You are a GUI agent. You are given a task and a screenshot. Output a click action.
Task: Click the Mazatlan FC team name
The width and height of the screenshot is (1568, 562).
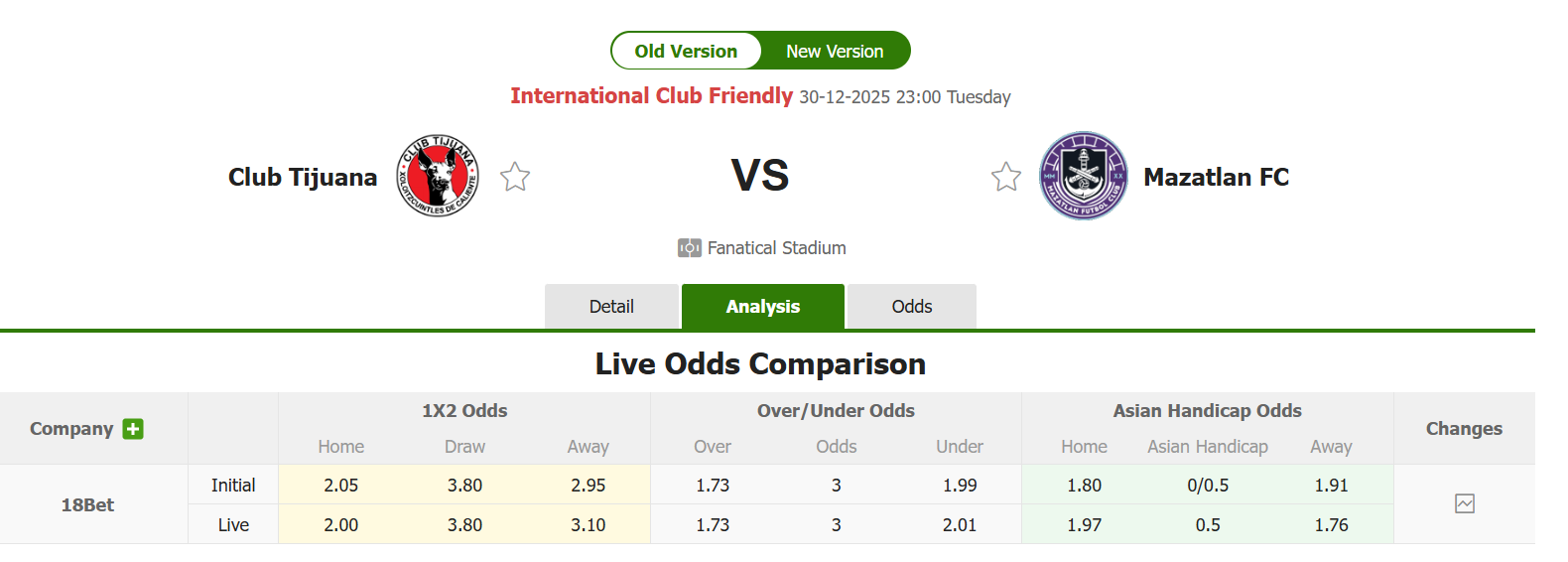pos(1216,177)
